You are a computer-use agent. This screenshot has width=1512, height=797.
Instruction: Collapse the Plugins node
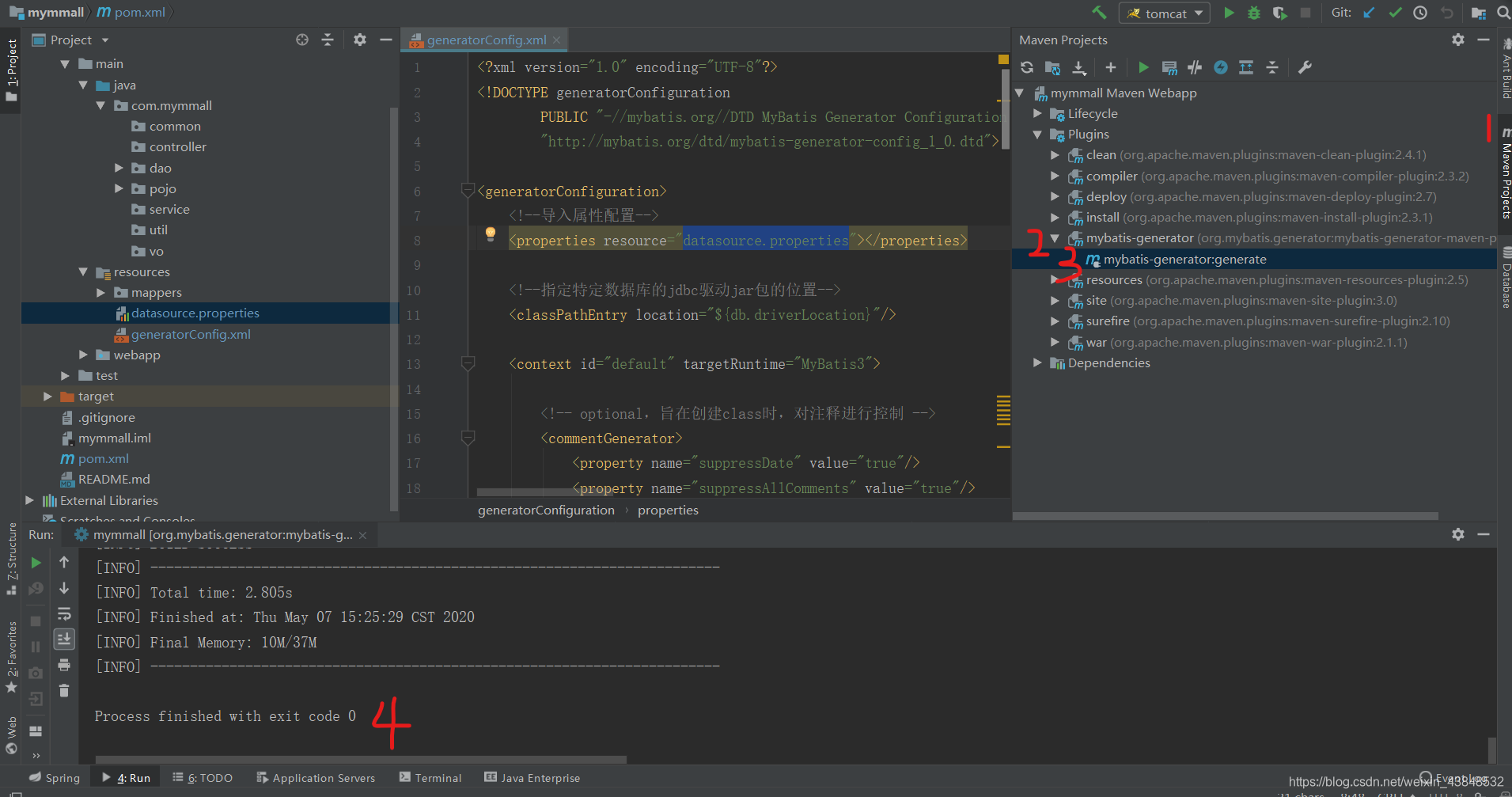1037,135
